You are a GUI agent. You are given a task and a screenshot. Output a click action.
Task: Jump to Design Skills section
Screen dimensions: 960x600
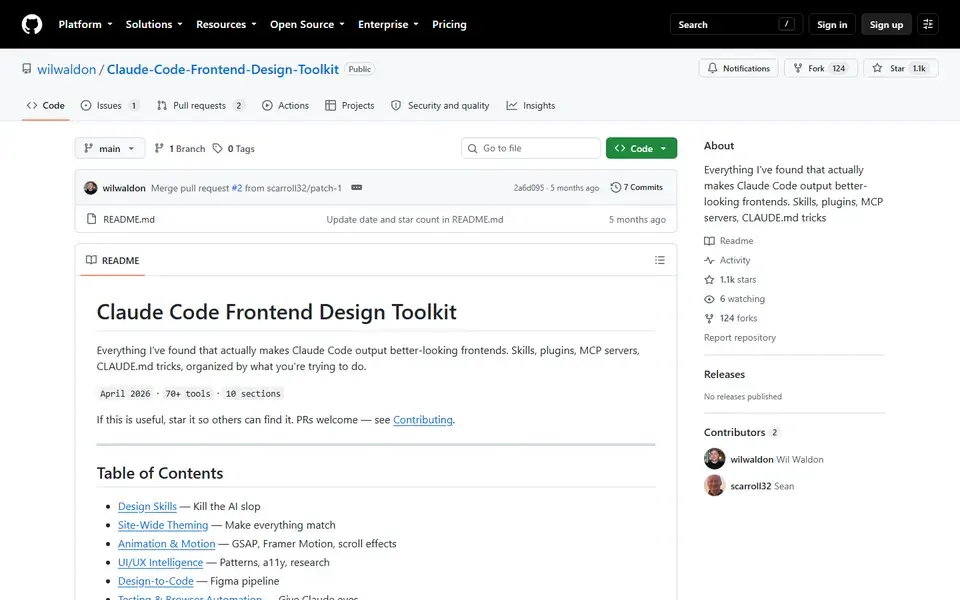tap(147, 506)
